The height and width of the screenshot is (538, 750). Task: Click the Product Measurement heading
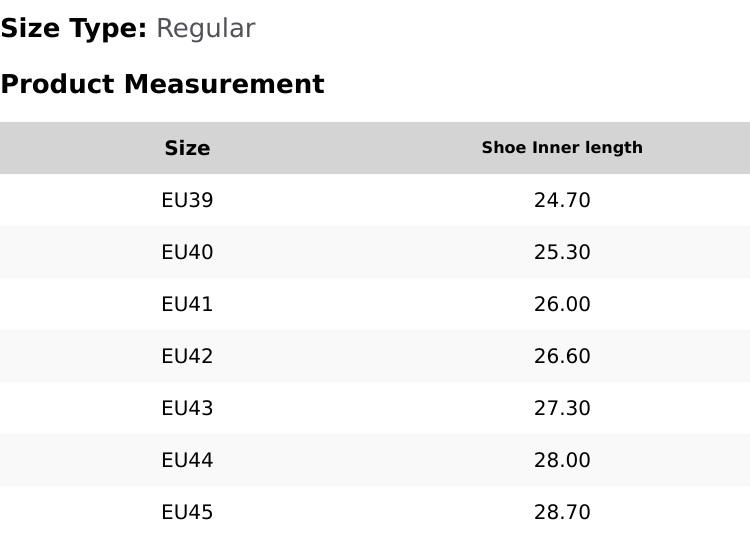163,84
